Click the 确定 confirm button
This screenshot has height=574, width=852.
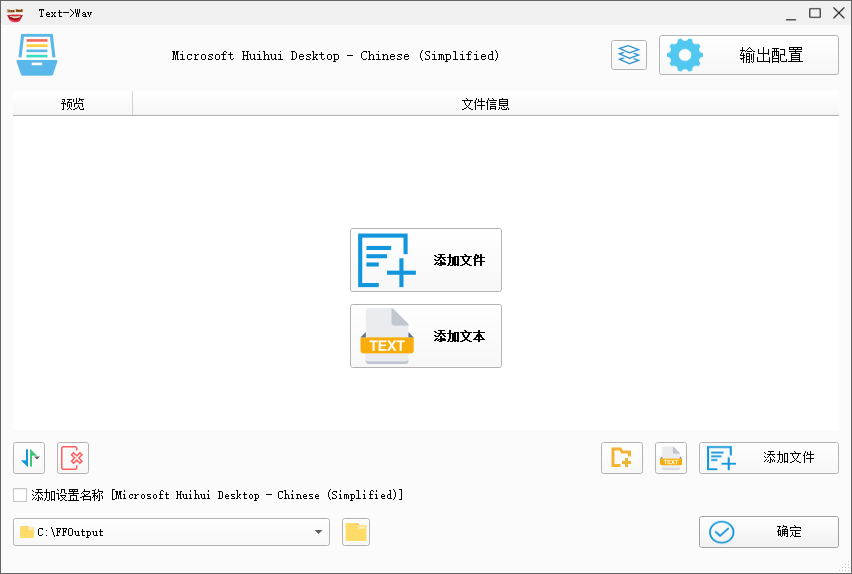(x=769, y=532)
